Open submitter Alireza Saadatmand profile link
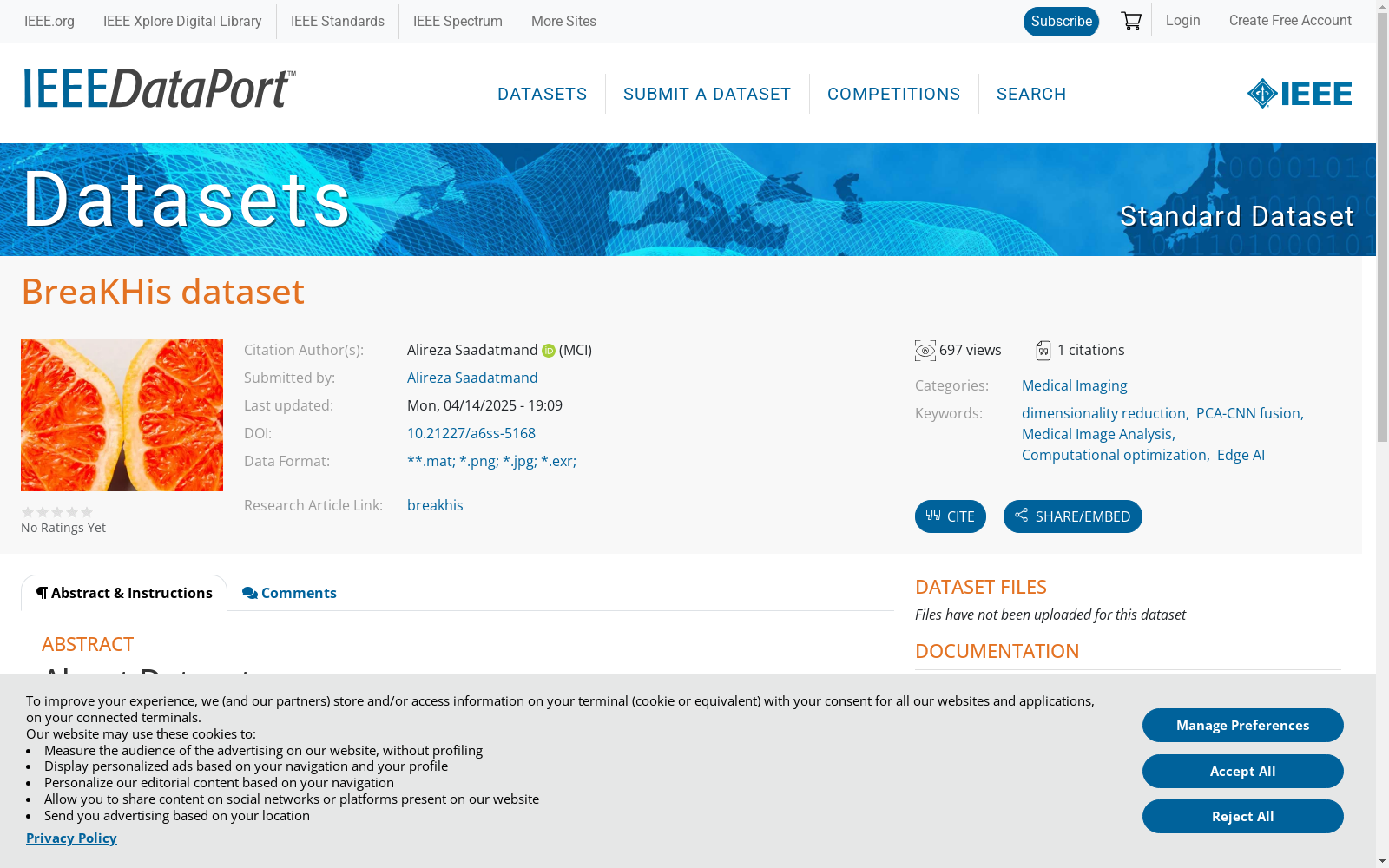Image resolution: width=1389 pixels, height=868 pixels. coord(472,378)
